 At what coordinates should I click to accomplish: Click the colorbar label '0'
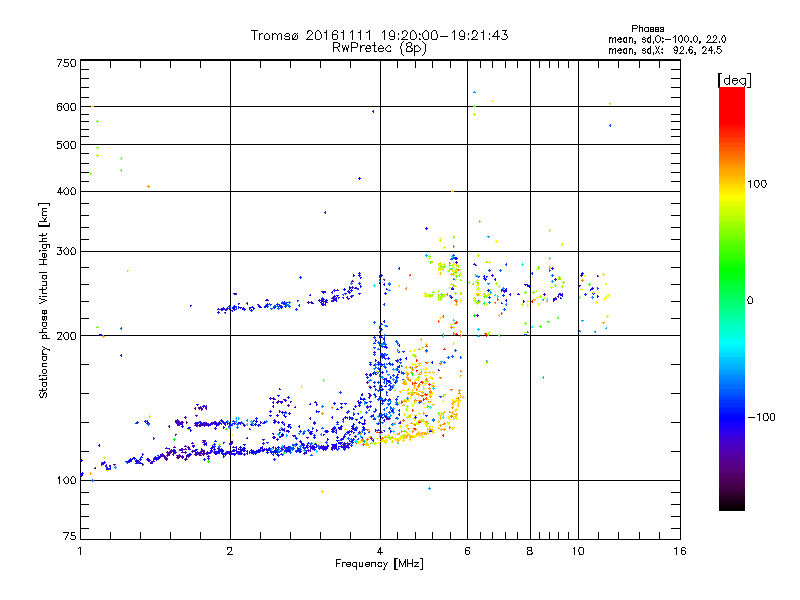pos(750,301)
